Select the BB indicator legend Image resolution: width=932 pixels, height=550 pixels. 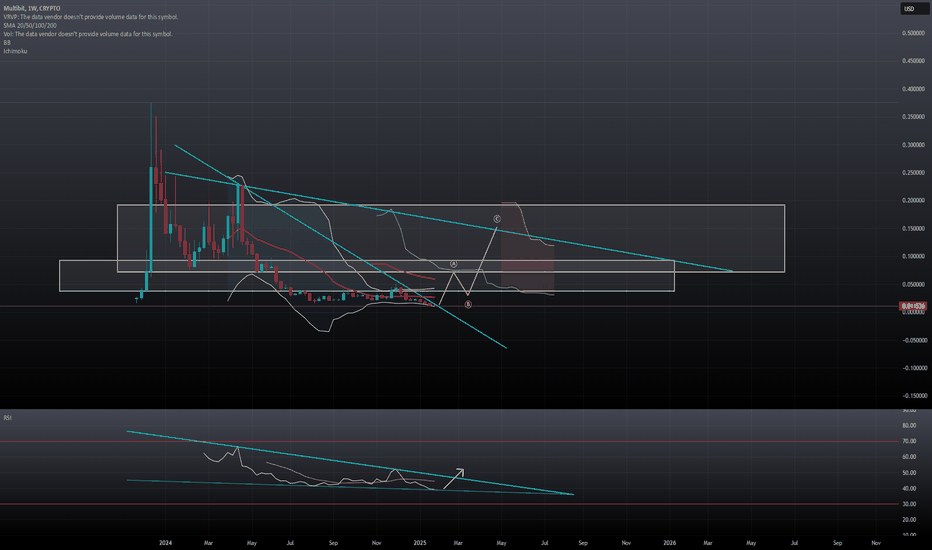coord(7,42)
